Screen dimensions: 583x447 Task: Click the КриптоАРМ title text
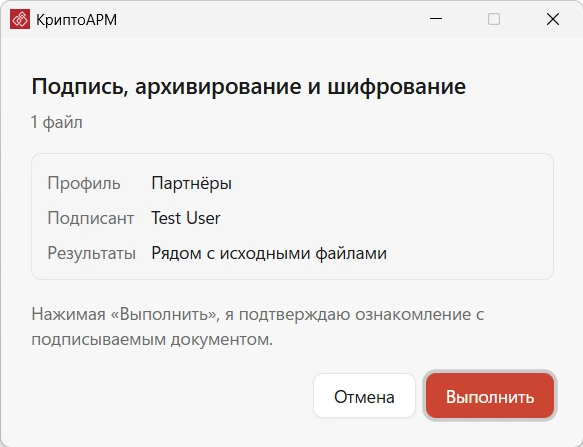[76, 19]
